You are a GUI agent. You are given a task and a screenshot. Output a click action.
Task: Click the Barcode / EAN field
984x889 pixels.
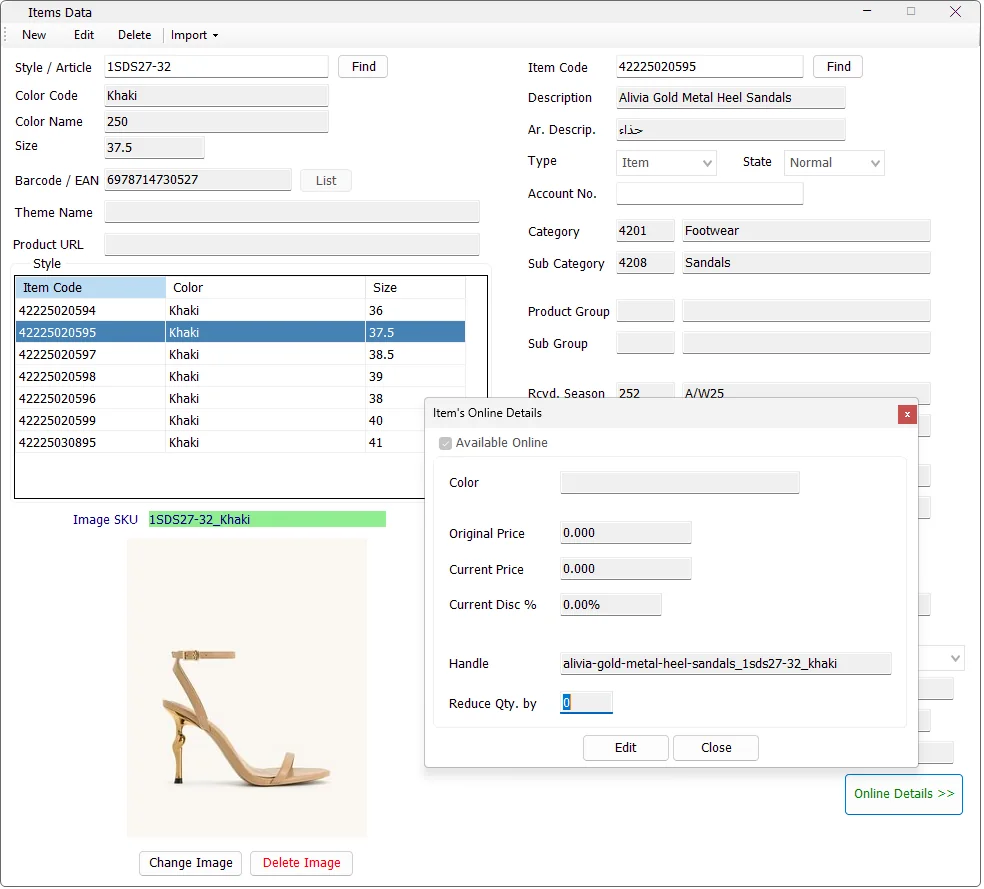pyautogui.click(x=198, y=180)
